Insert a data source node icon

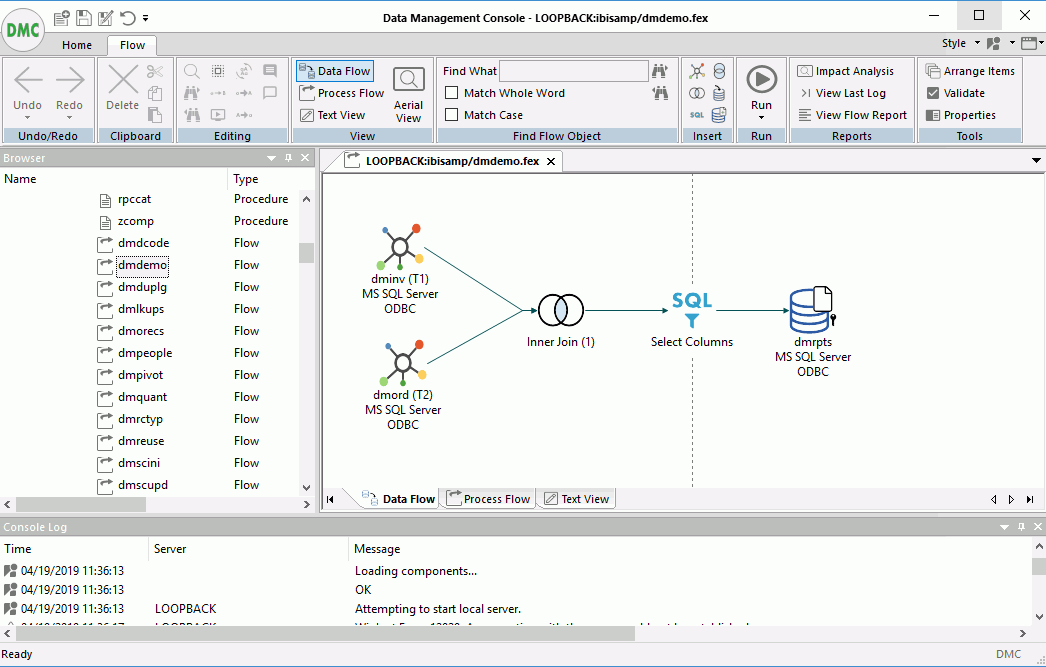click(x=697, y=71)
